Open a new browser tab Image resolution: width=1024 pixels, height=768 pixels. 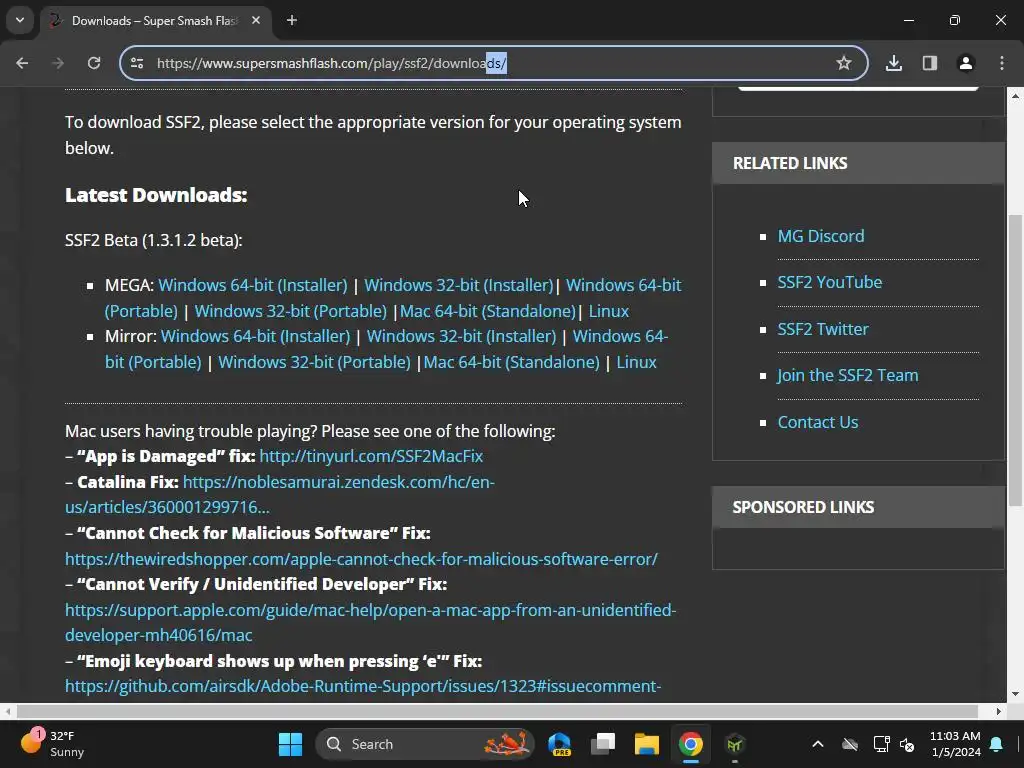(x=292, y=20)
